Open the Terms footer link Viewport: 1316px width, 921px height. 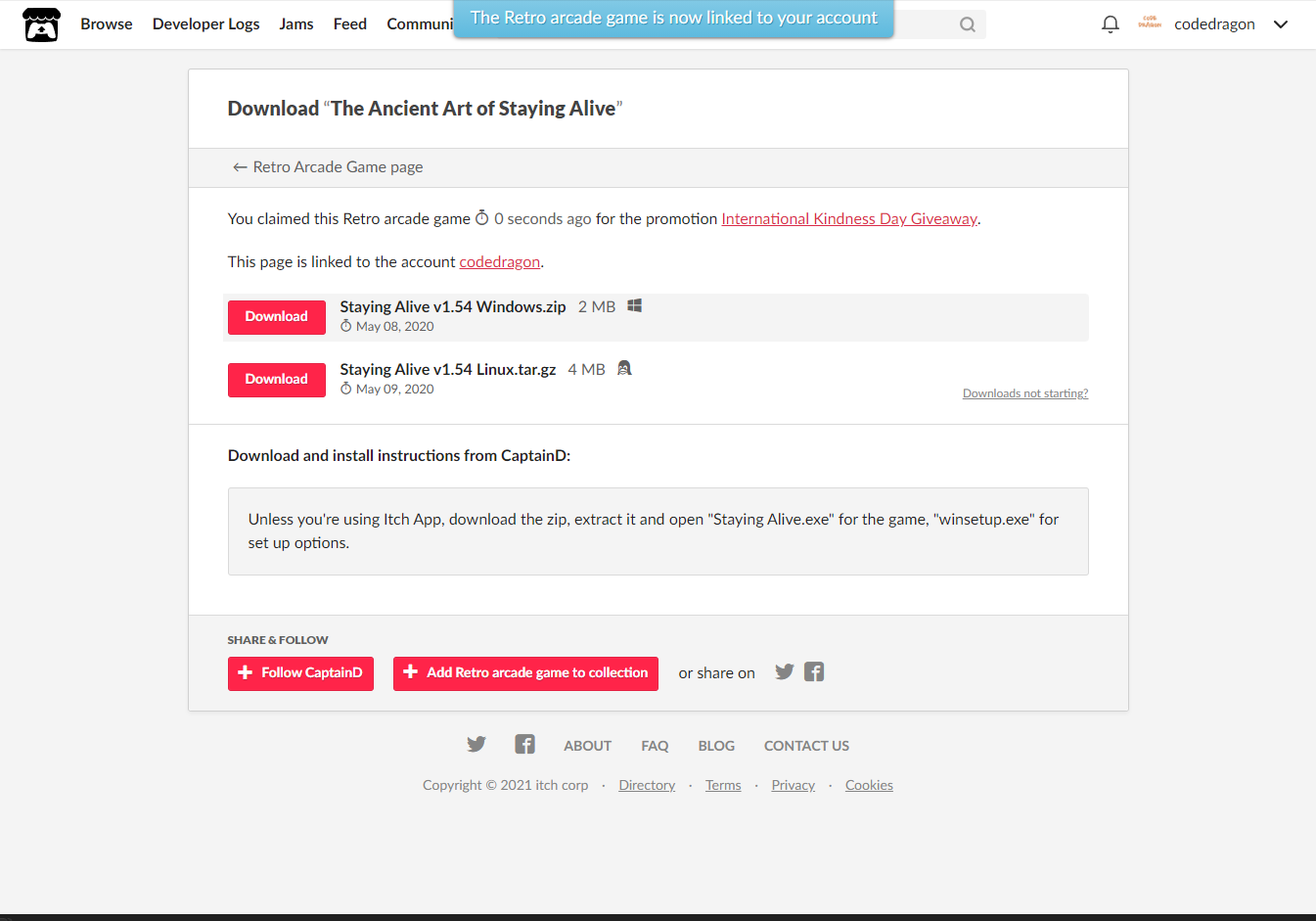click(x=723, y=785)
